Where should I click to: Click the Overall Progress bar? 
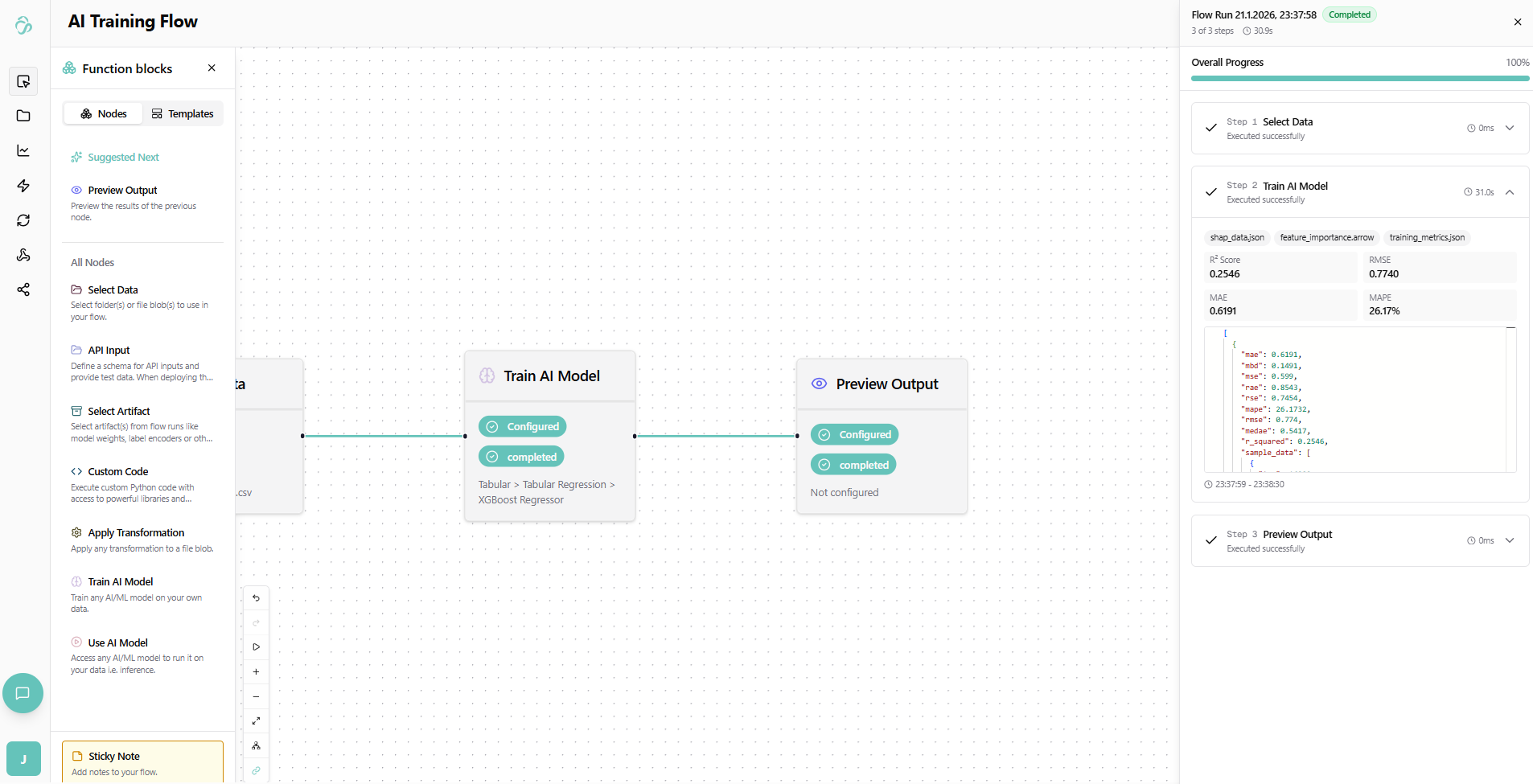[x=1359, y=79]
